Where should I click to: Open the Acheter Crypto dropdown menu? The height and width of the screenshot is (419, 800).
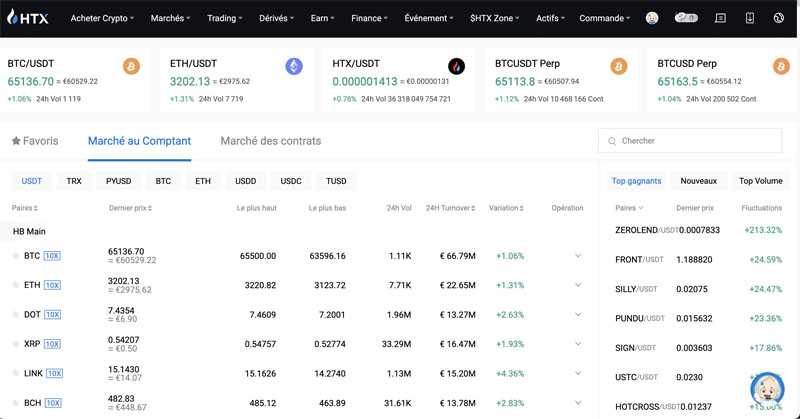pos(102,18)
